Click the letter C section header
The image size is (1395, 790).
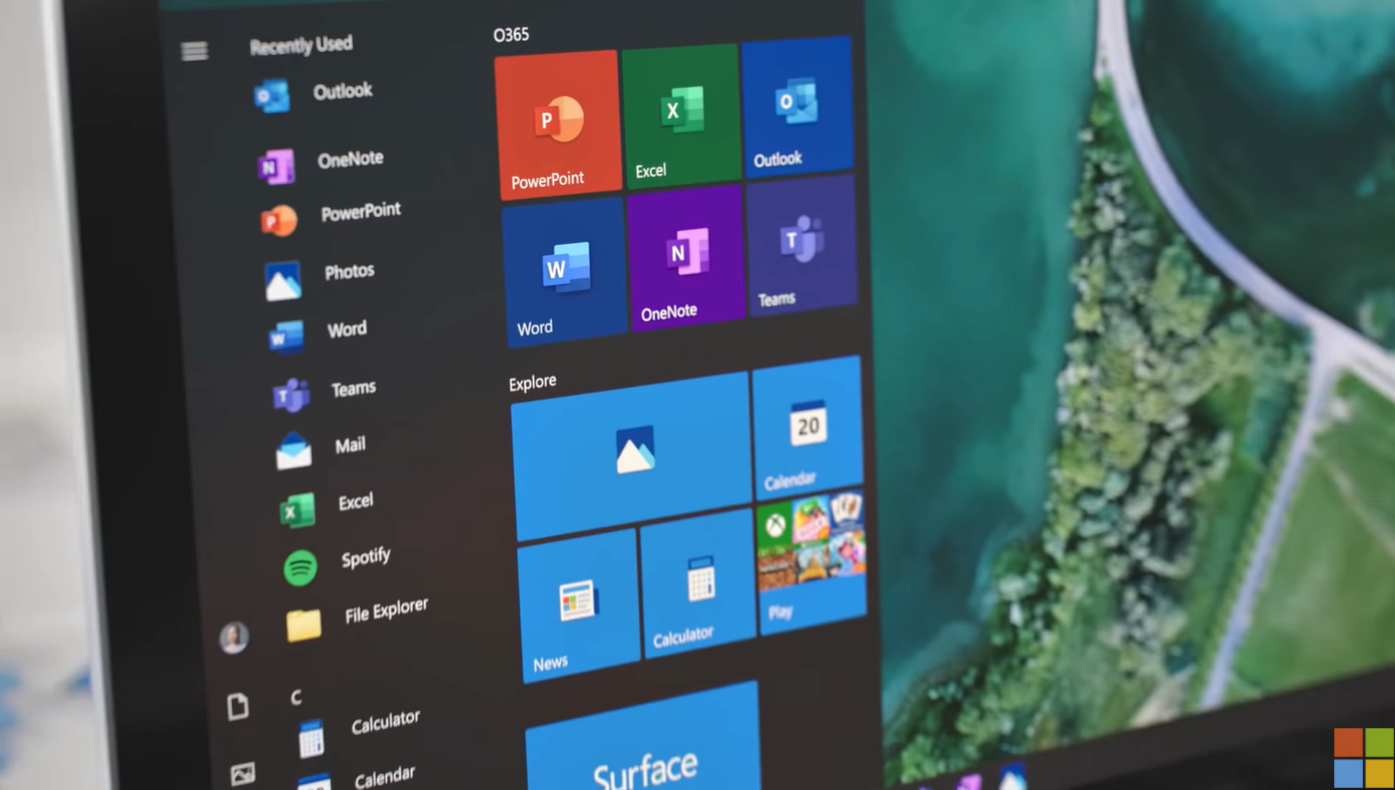coord(296,697)
